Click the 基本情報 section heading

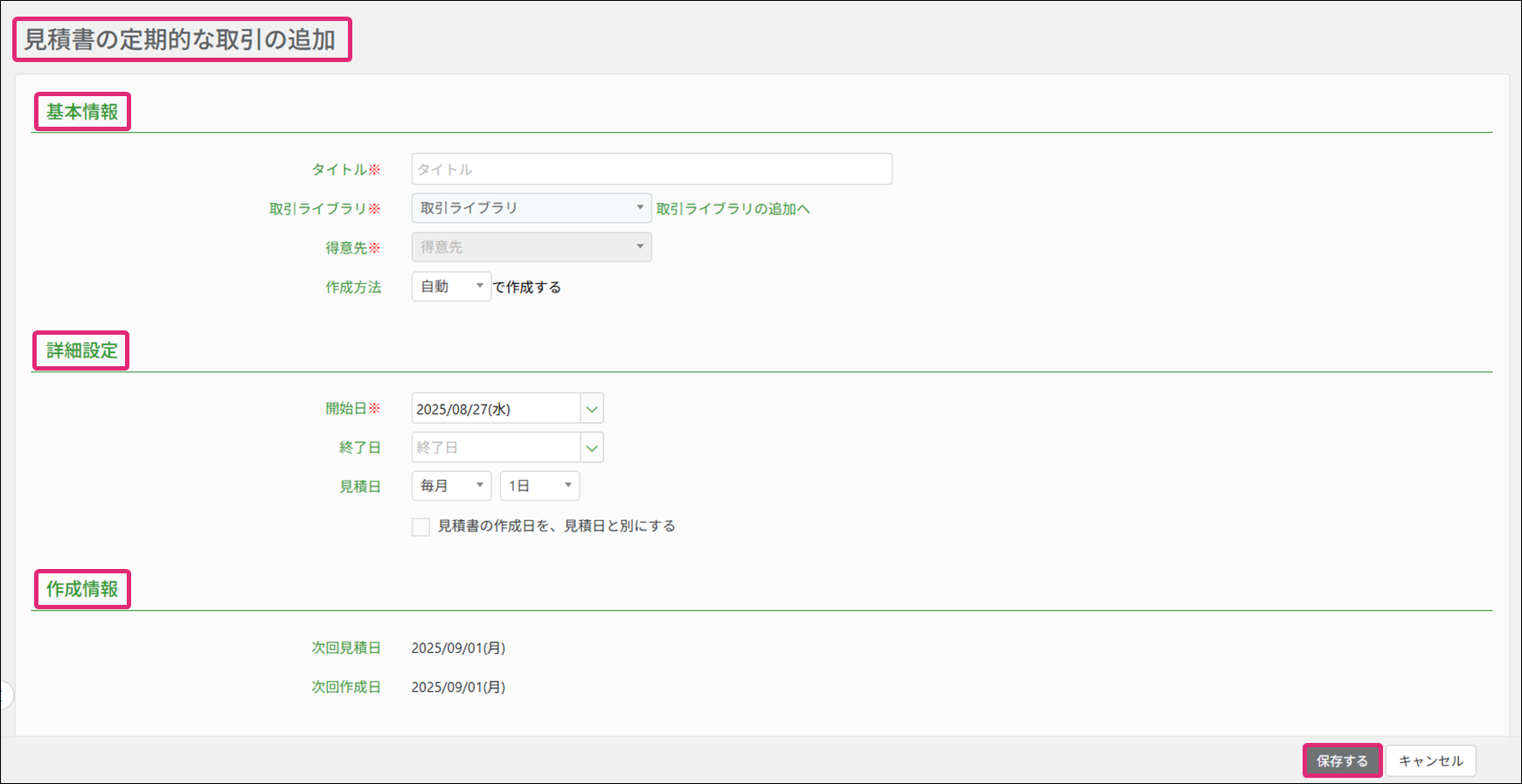click(x=82, y=112)
